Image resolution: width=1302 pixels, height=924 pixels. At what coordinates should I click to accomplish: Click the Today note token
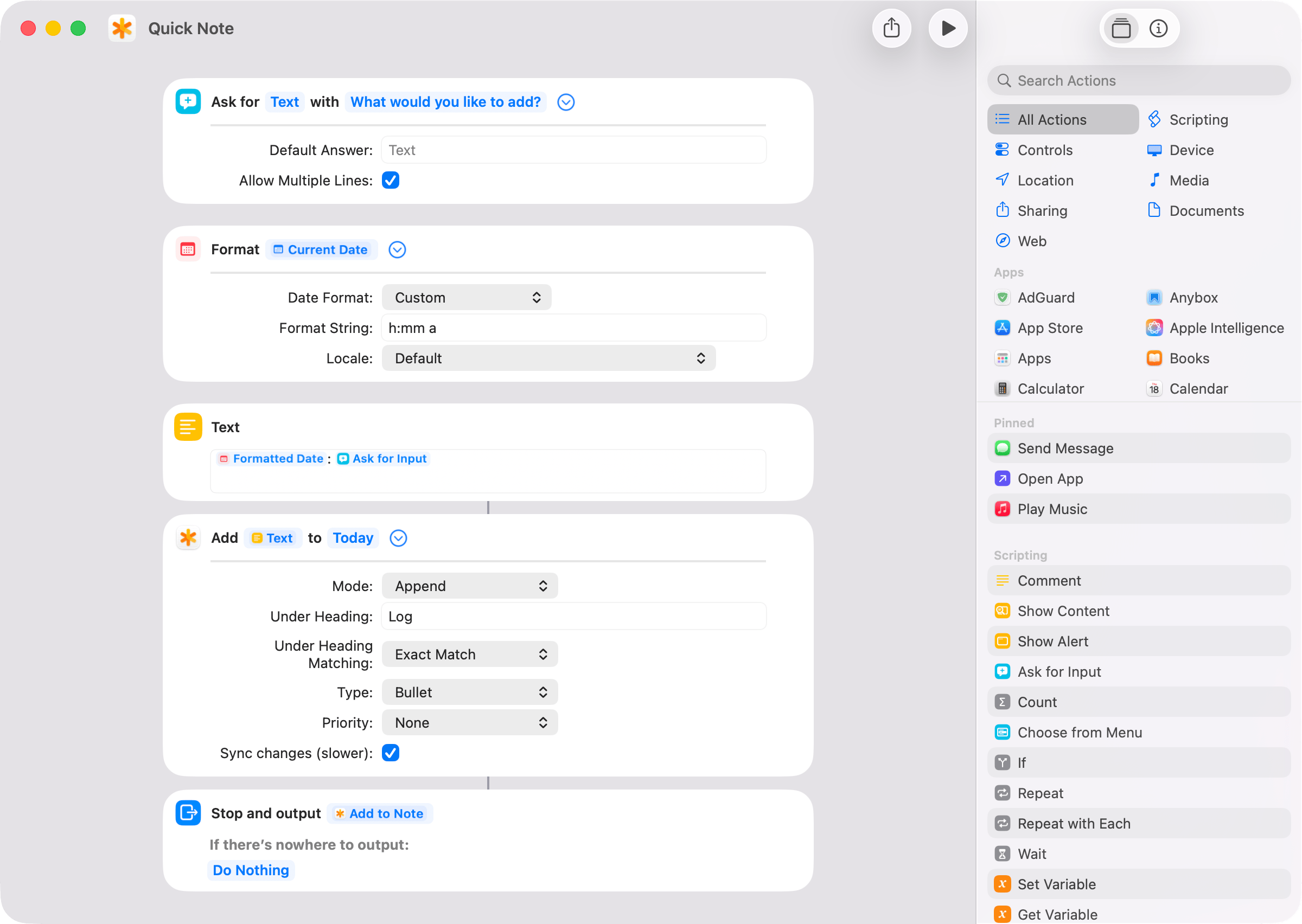(x=353, y=538)
